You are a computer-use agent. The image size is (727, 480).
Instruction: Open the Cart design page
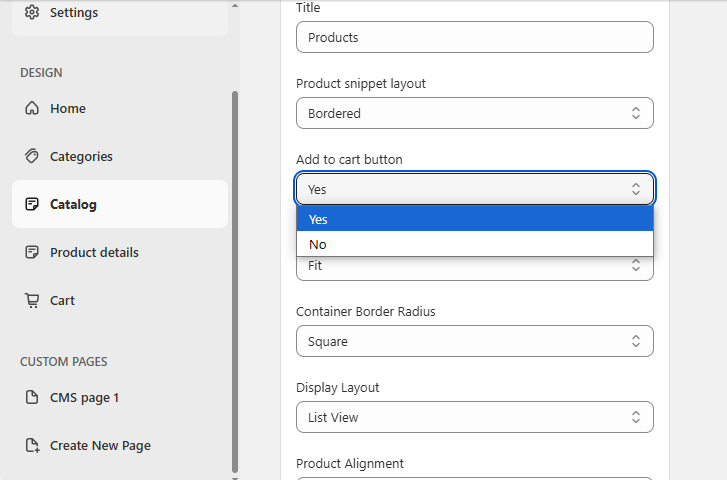120,301
